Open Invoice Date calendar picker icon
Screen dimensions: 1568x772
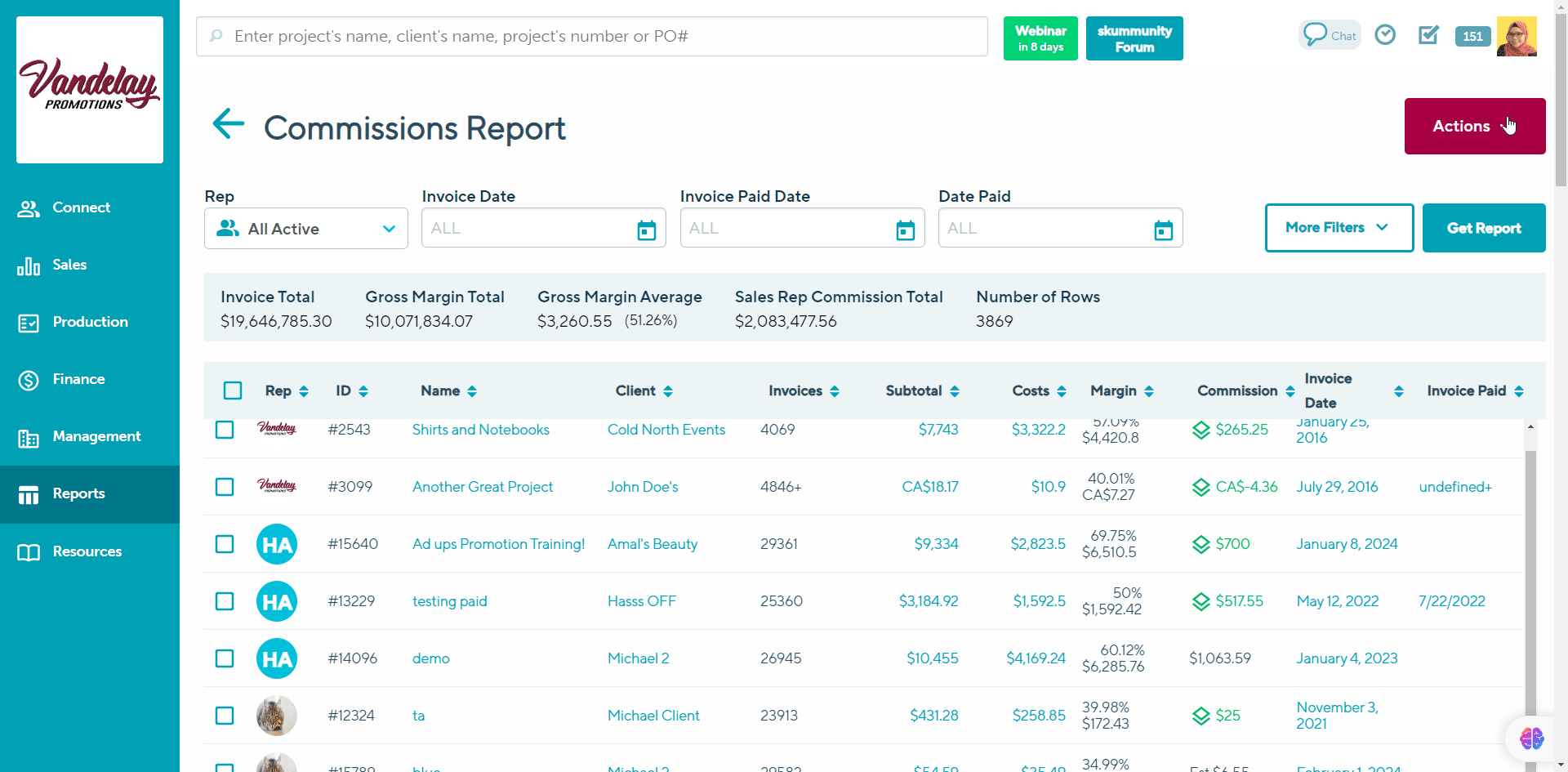[x=646, y=230]
